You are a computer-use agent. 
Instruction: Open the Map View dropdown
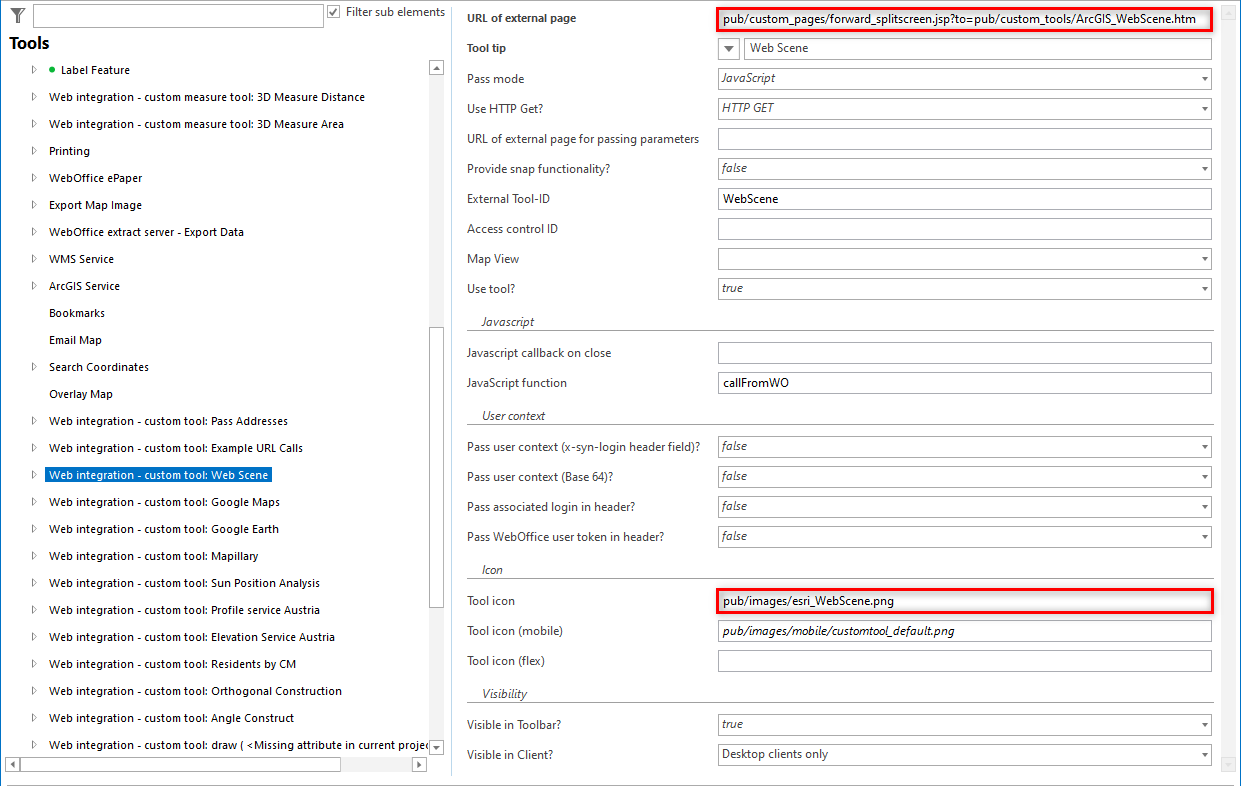click(x=1202, y=258)
